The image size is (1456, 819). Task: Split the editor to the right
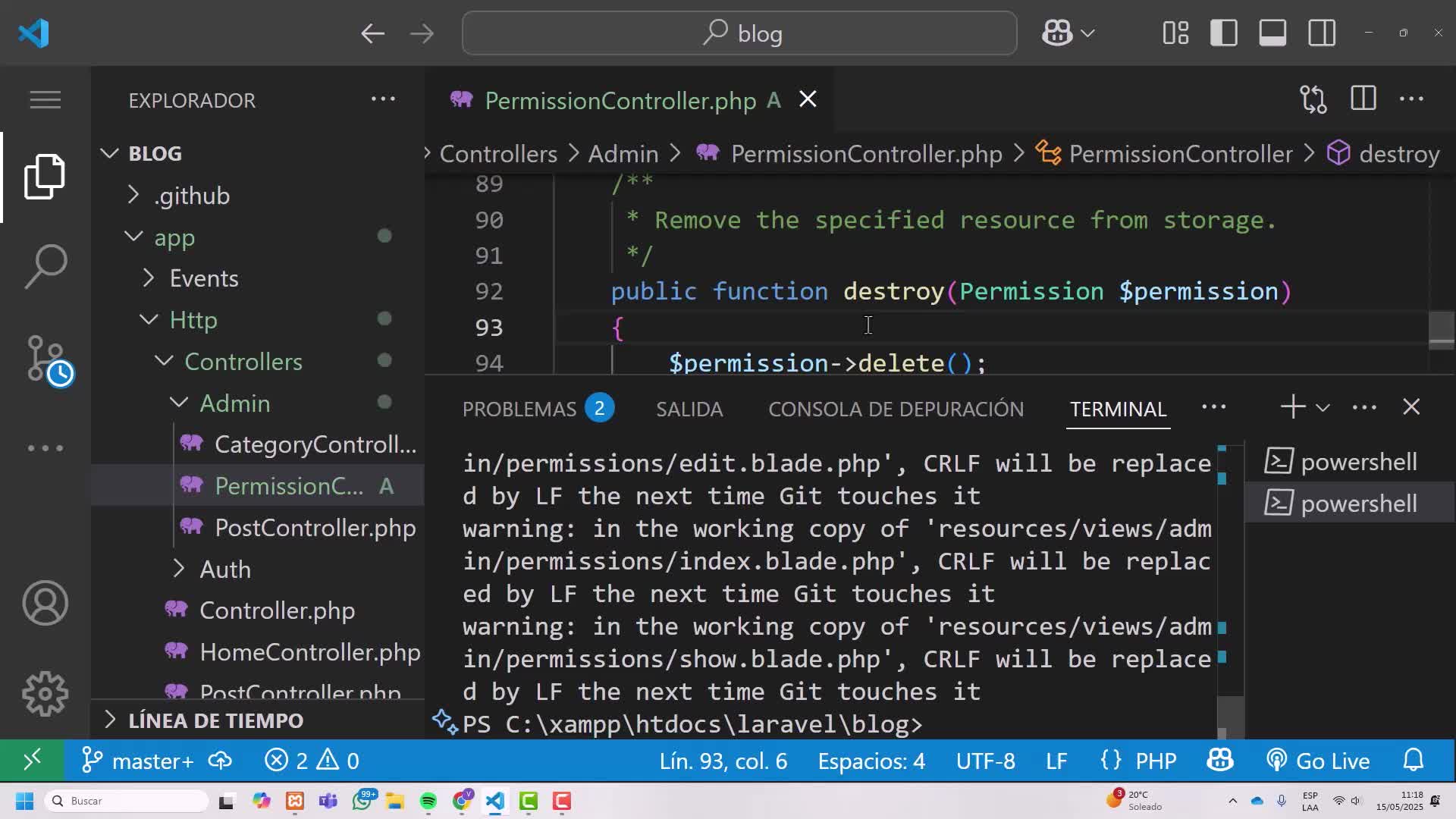(x=1363, y=99)
